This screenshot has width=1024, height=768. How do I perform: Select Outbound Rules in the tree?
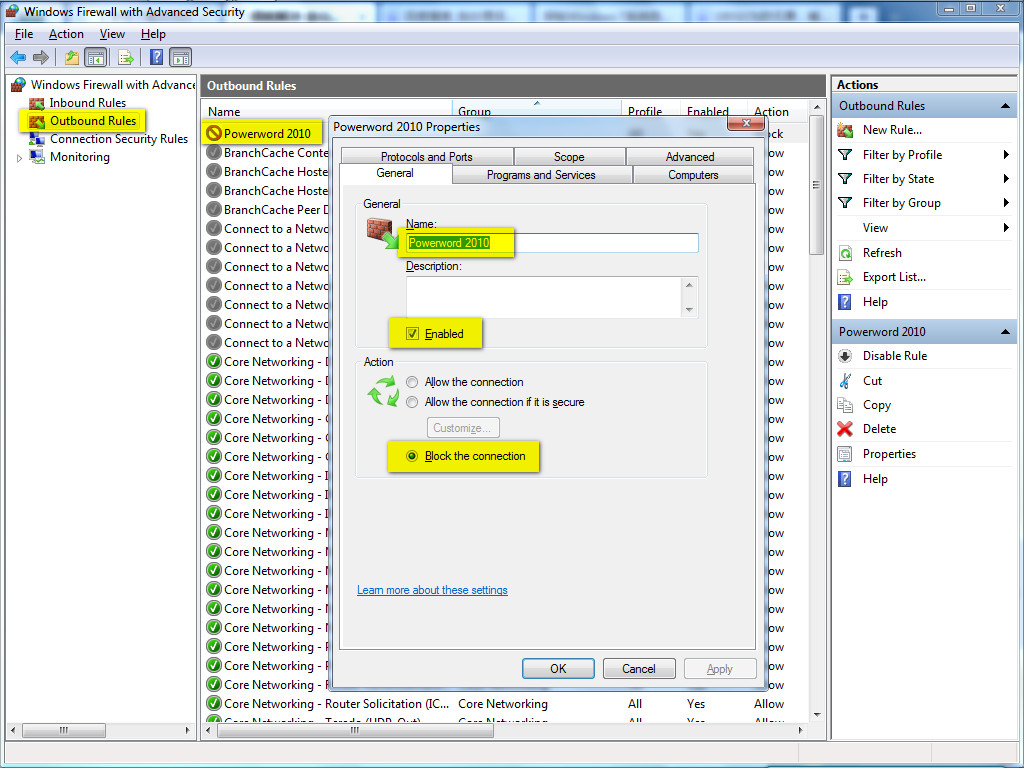[93, 121]
